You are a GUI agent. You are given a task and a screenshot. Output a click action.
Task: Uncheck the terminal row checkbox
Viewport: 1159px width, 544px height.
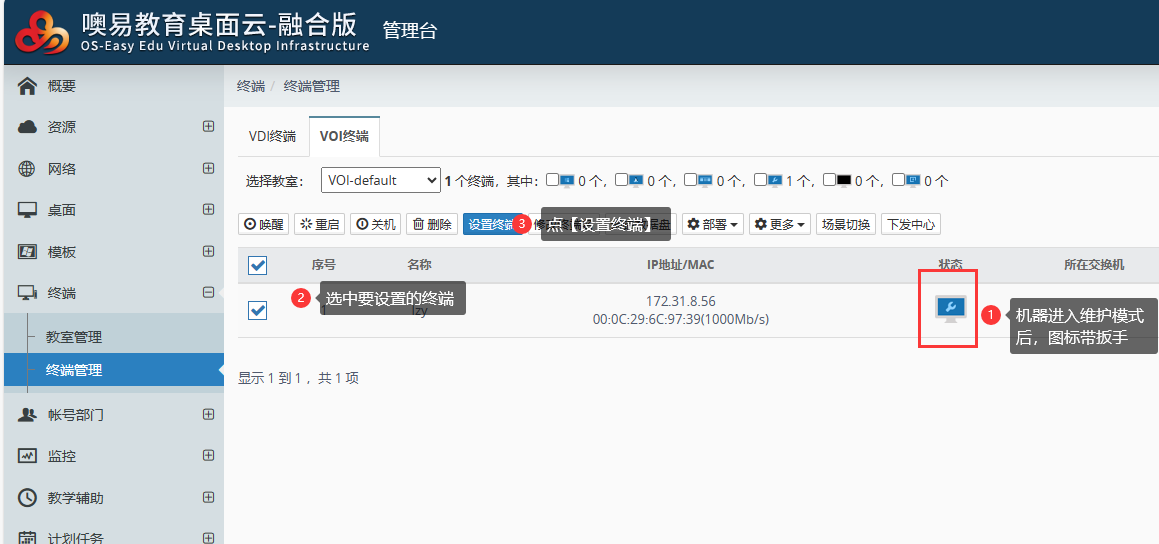258,311
